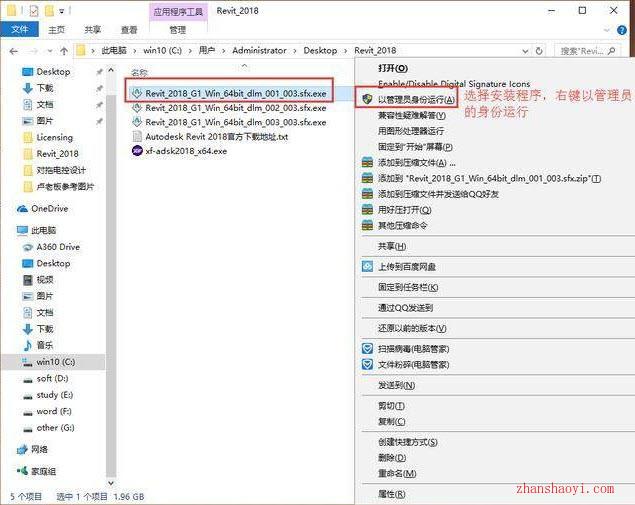Viewport: 635px width, 505px height.
Task: Sort by 名称 column header
Action: click(x=139, y=72)
